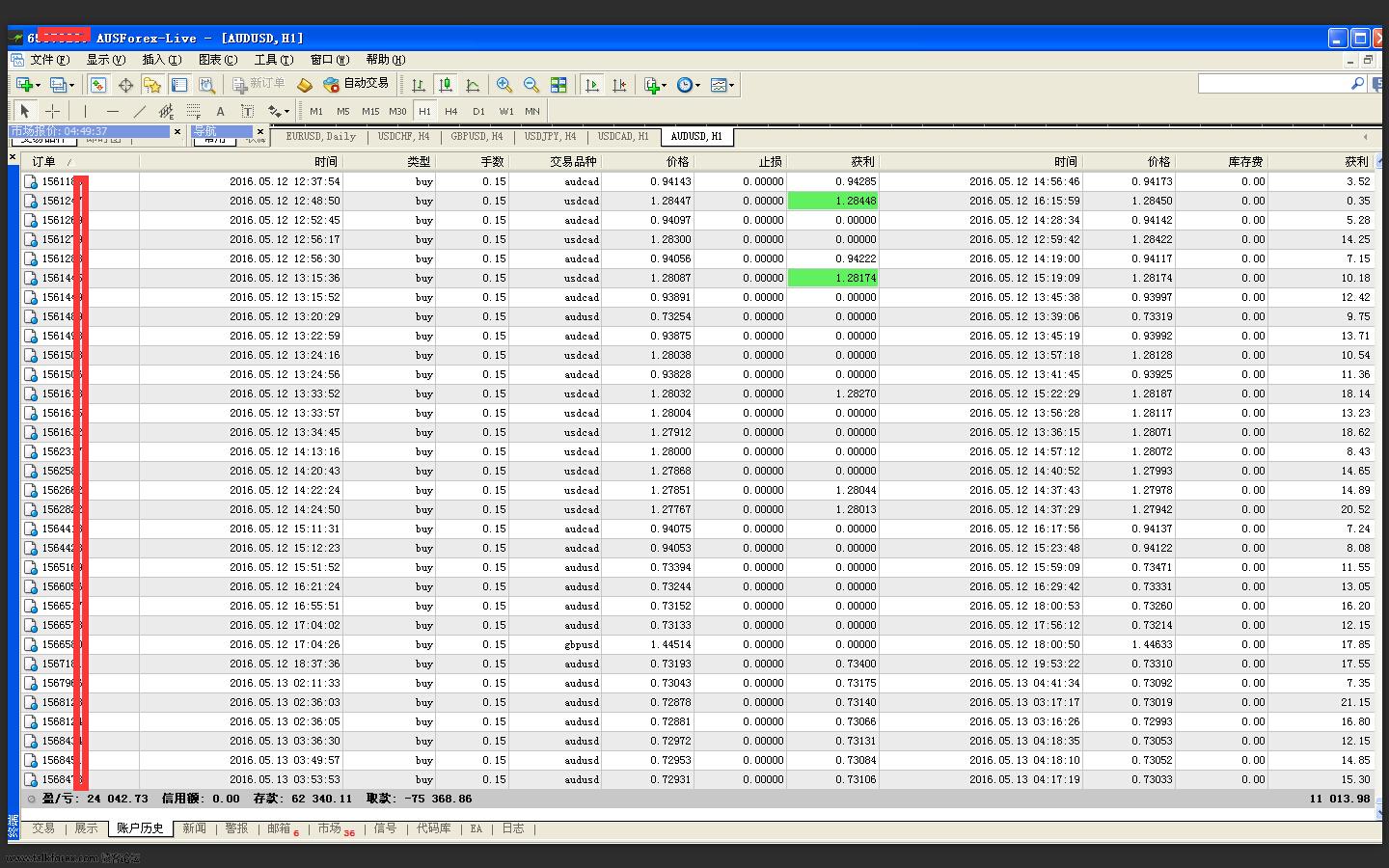1389x868 pixels.
Task: Toggle the Market Watch window icon
Action: [x=98, y=85]
